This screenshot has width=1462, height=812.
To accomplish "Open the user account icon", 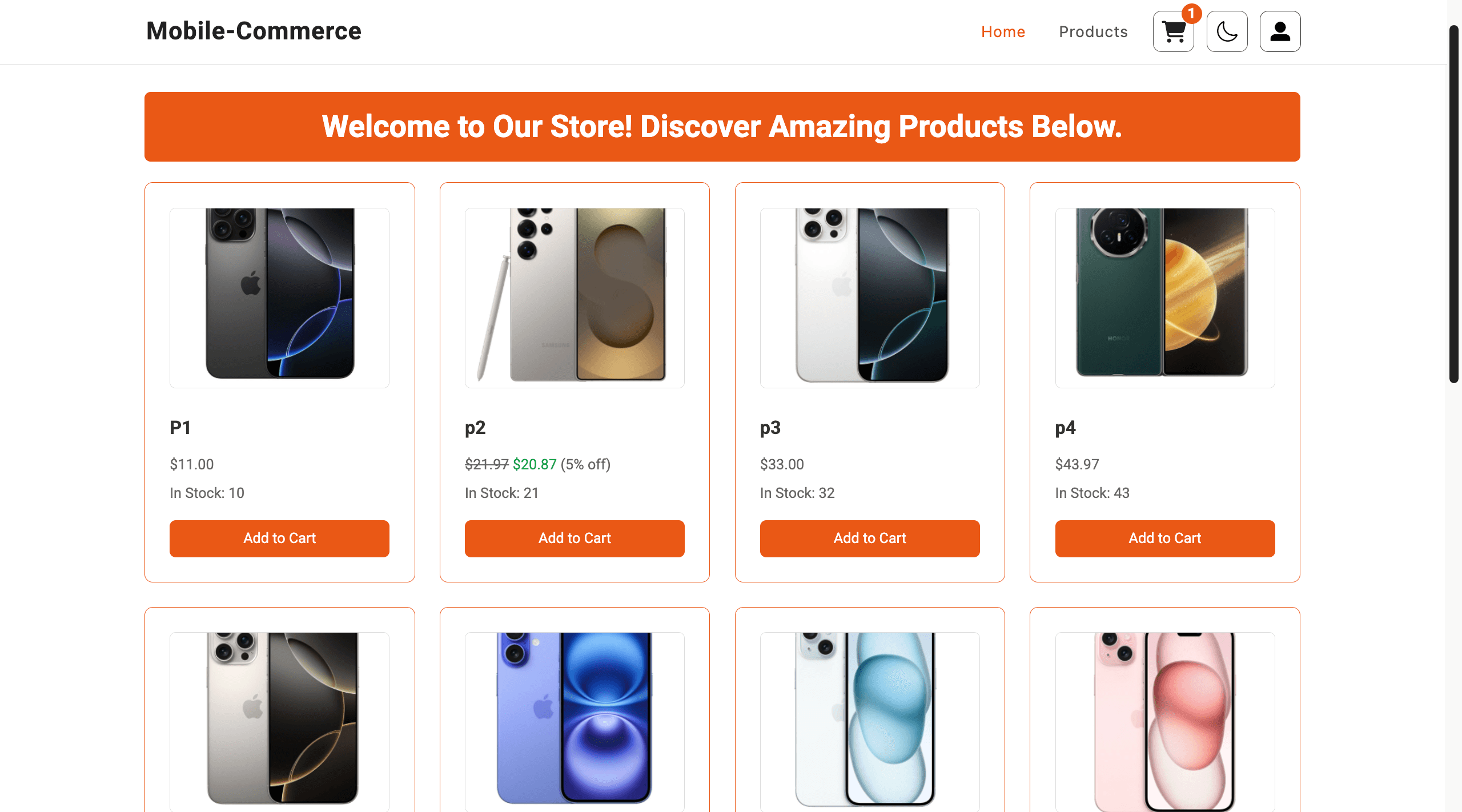I will tap(1280, 31).
